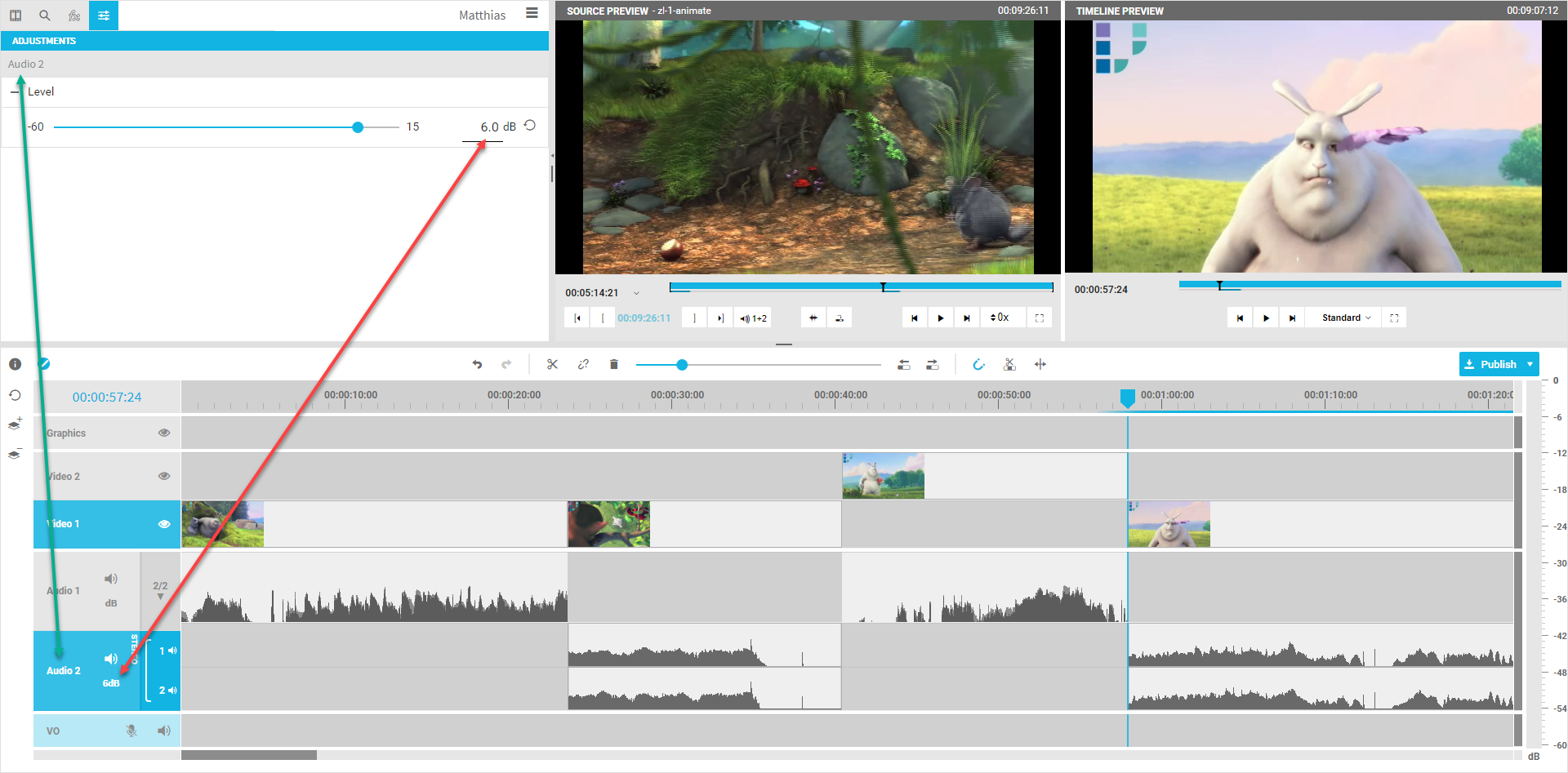Select the Video 2 bunny clip thumbnail
1568x773 pixels.
click(x=884, y=476)
